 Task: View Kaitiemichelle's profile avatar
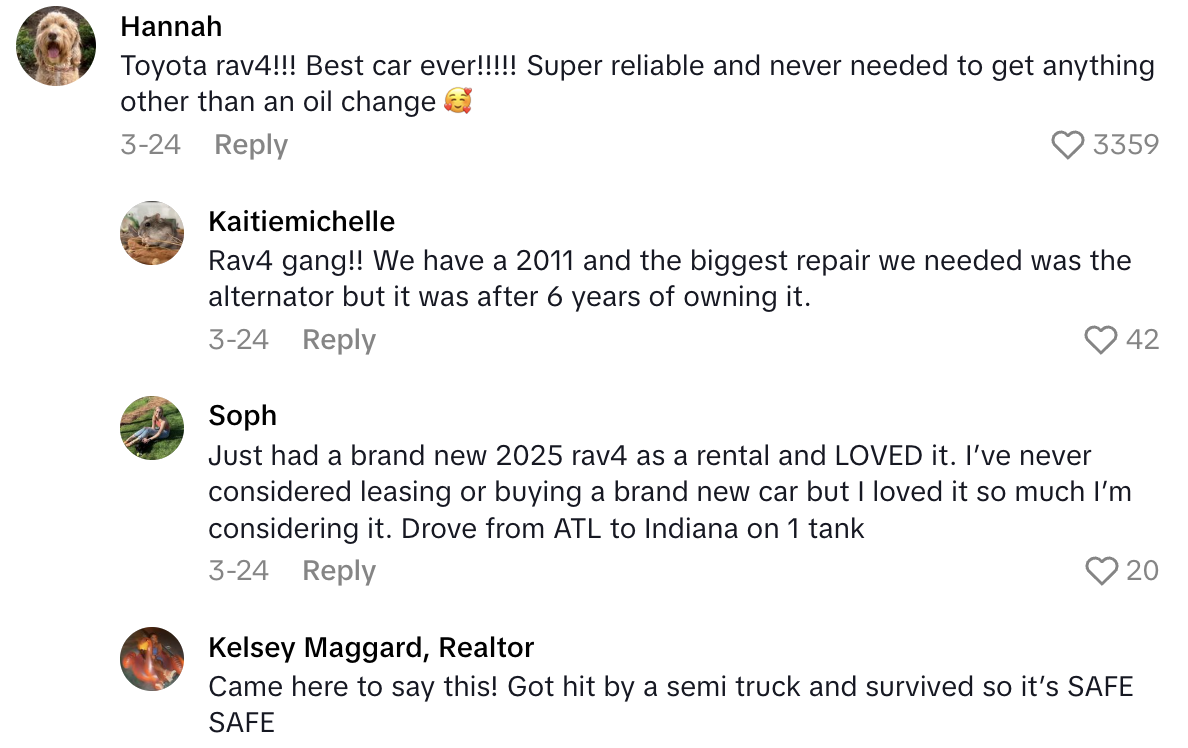[152, 233]
